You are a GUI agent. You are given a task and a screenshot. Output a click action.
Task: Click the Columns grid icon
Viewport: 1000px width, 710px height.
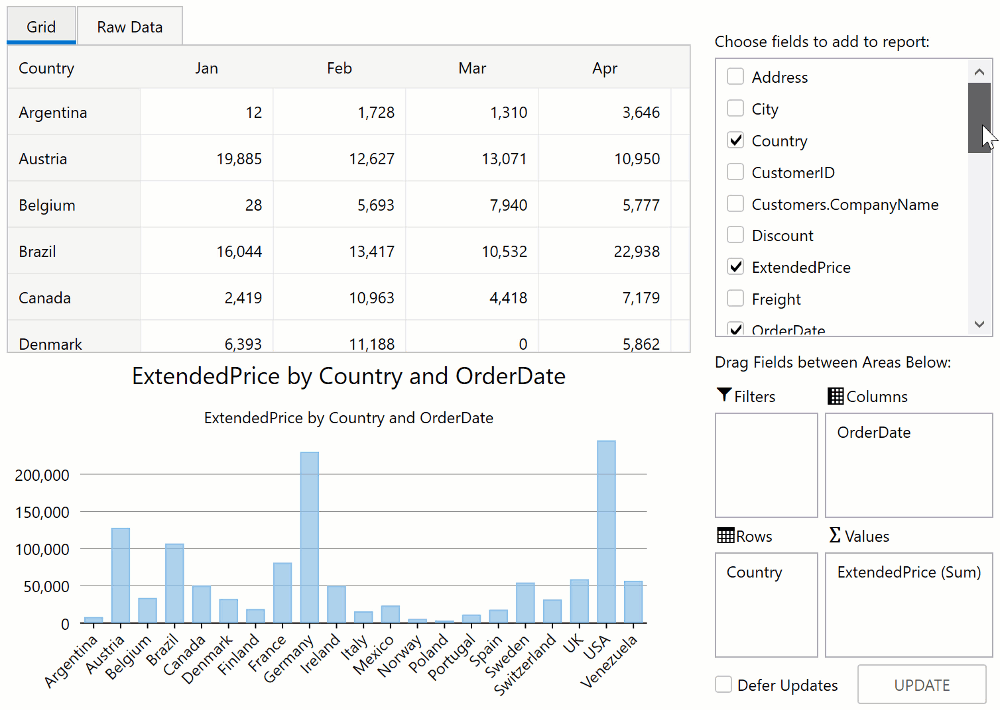(x=835, y=396)
